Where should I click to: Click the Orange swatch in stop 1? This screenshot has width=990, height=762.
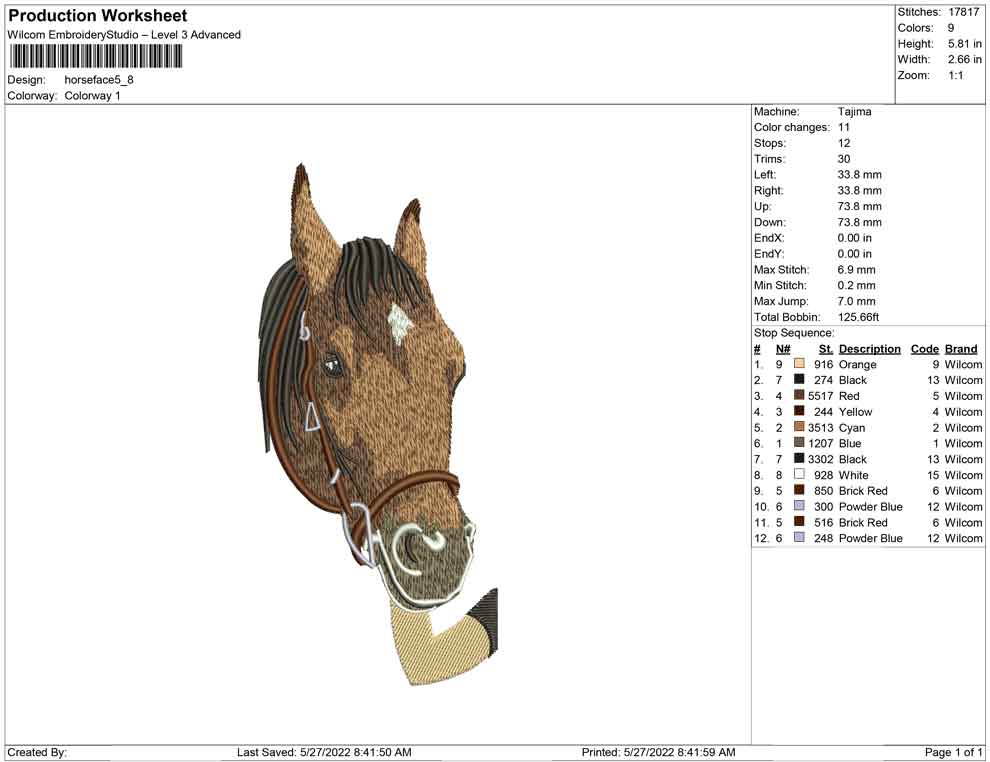(x=799, y=365)
